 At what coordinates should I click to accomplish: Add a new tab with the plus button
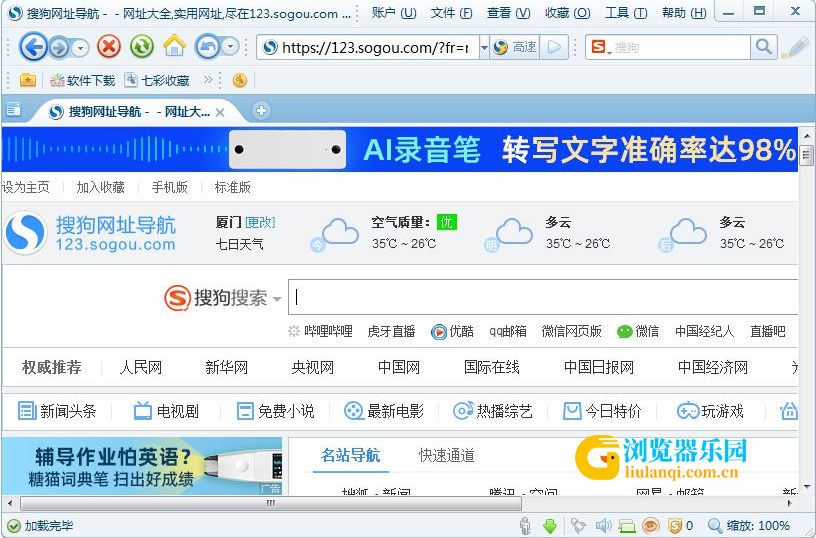261,110
